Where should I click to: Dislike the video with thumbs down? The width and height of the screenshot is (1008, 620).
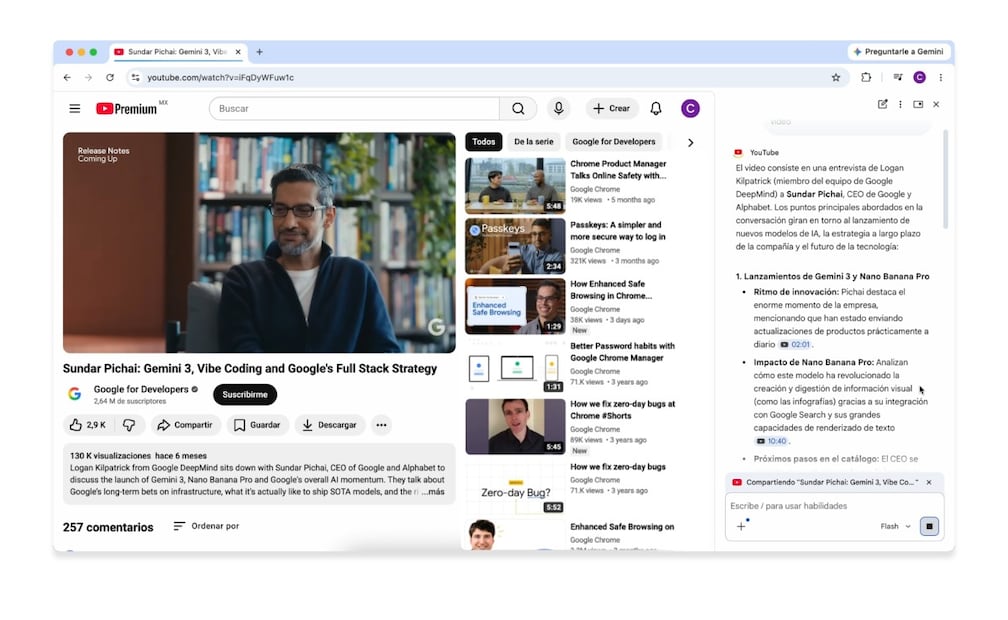[x=129, y=425]
